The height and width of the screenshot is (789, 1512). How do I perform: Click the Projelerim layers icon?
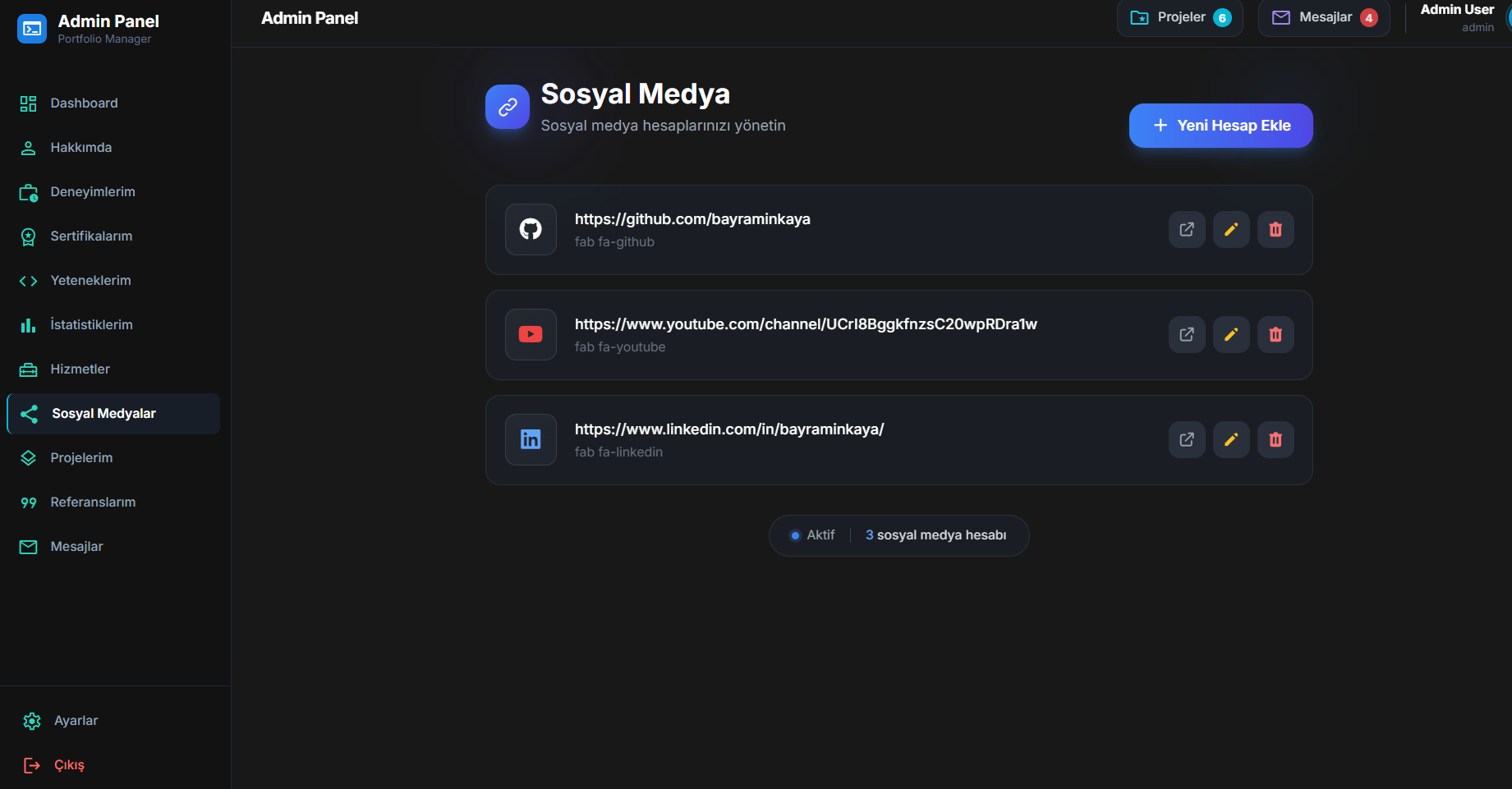[29, 458]
